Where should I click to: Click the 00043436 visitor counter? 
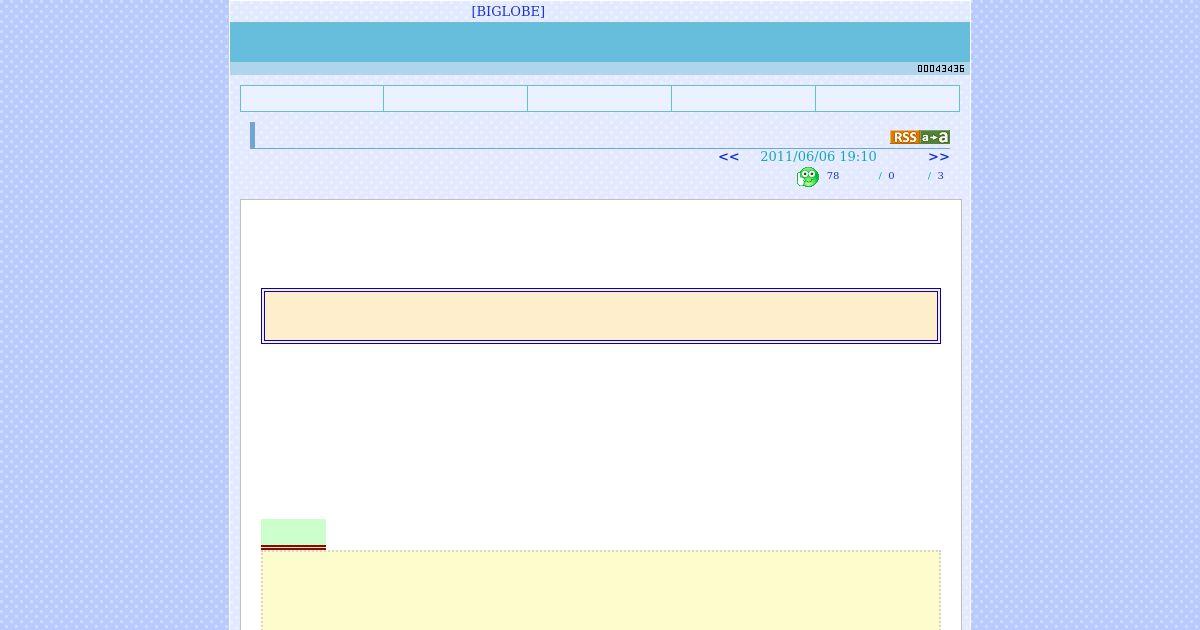pos(941,69)
